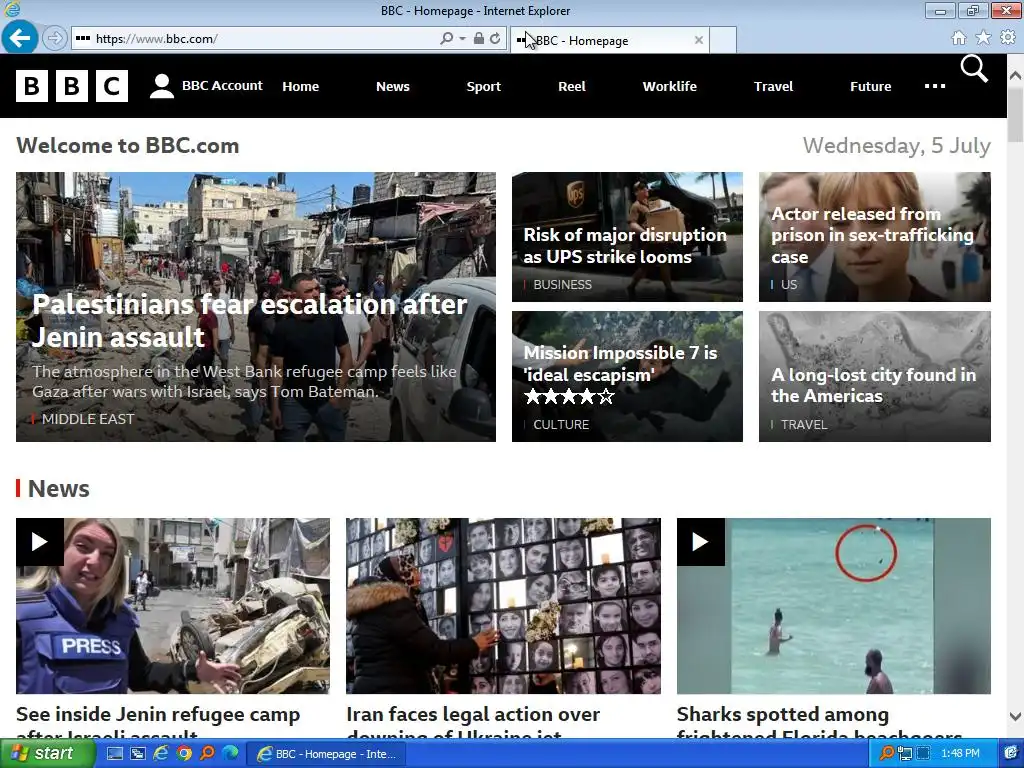The image size is (1024, 768).
Task: Click the icon right of the clock
Action: (x=1011, y=754)
